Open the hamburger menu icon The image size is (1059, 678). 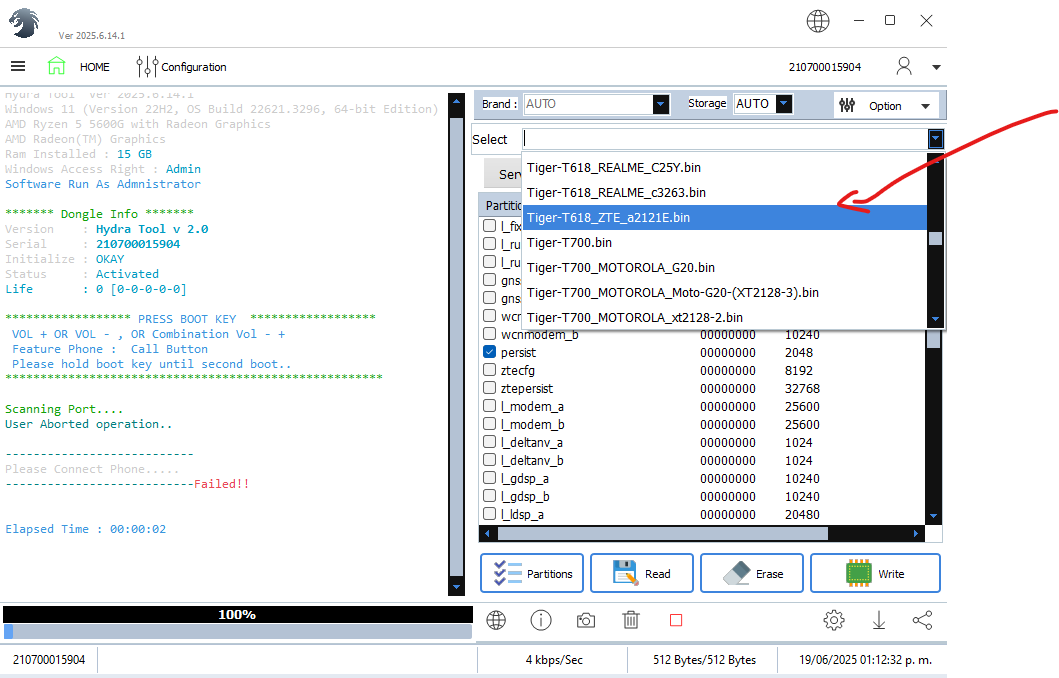[18, 67]
